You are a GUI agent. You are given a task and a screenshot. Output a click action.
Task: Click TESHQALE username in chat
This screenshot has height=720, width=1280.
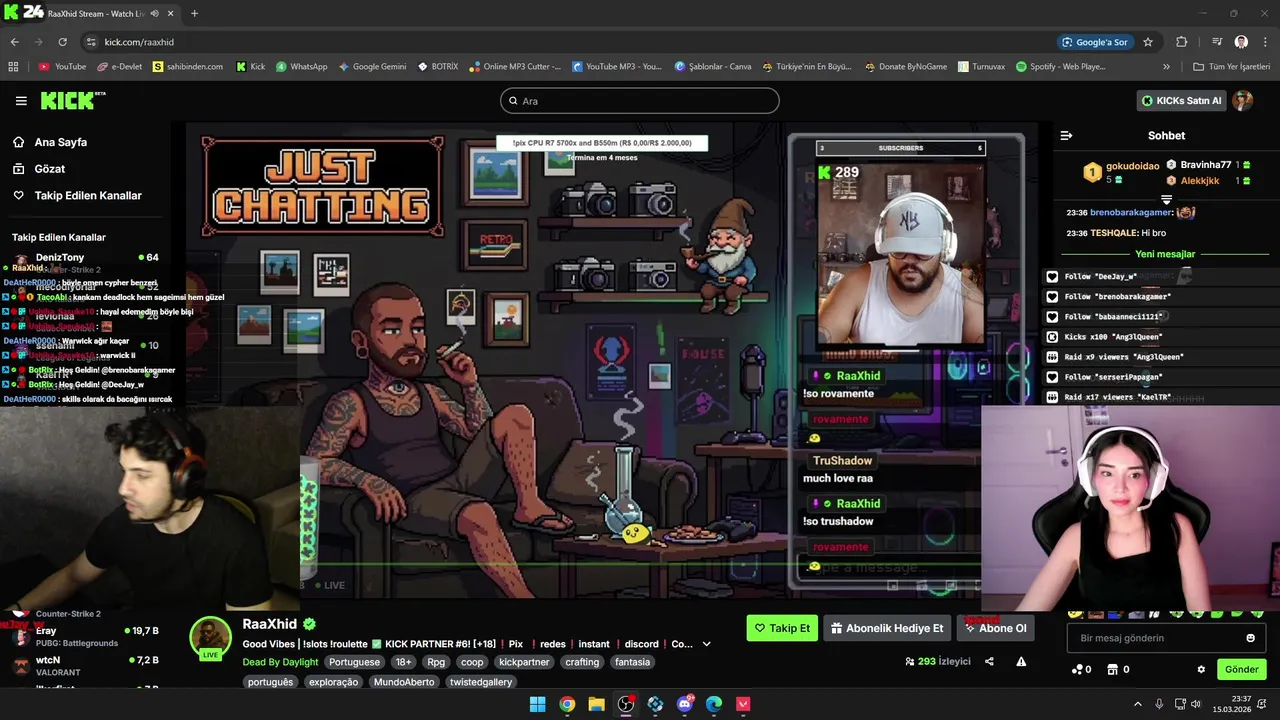coord(1115,233)
